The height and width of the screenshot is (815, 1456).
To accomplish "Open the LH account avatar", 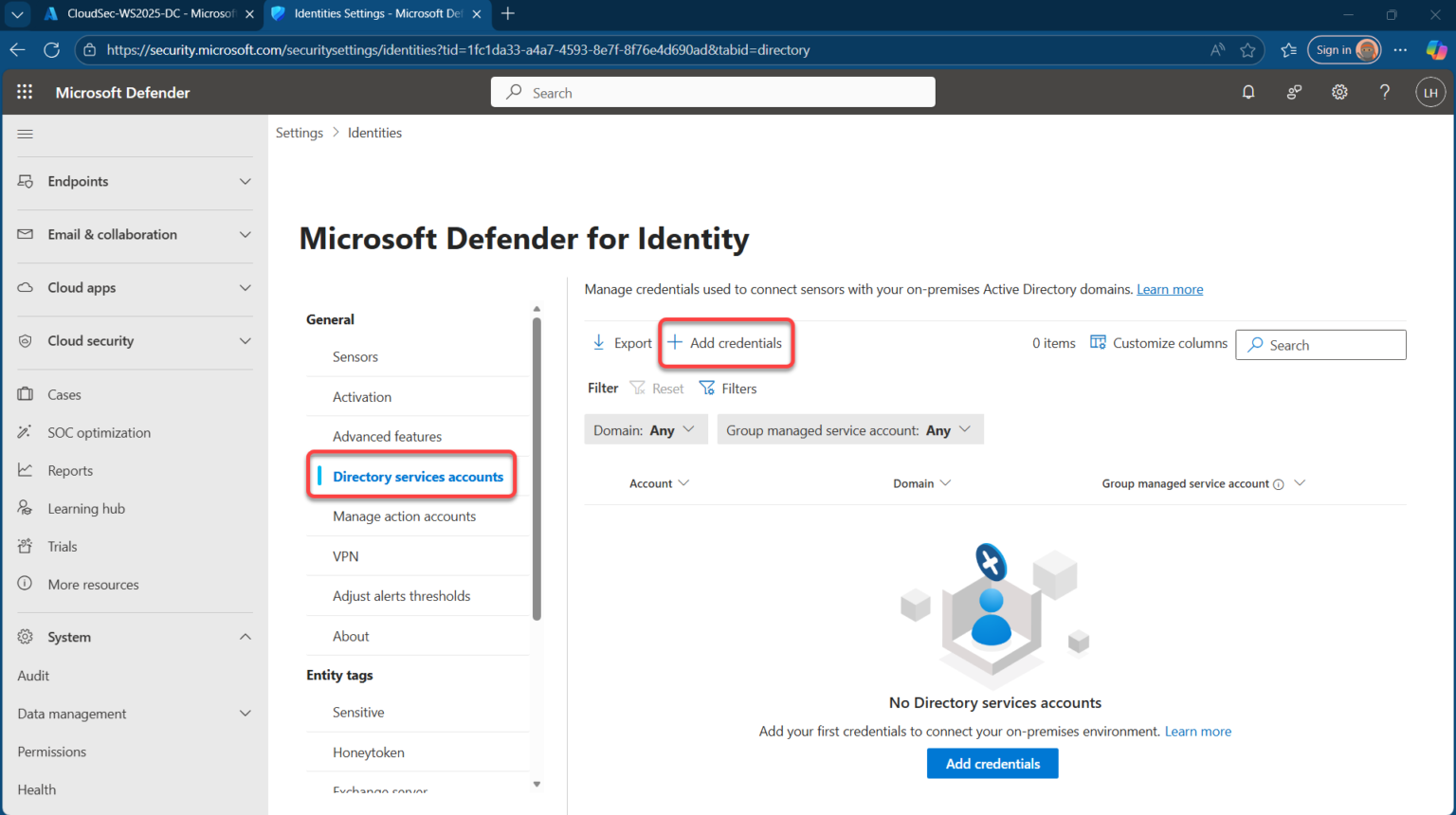I will tap(1430, 92).
